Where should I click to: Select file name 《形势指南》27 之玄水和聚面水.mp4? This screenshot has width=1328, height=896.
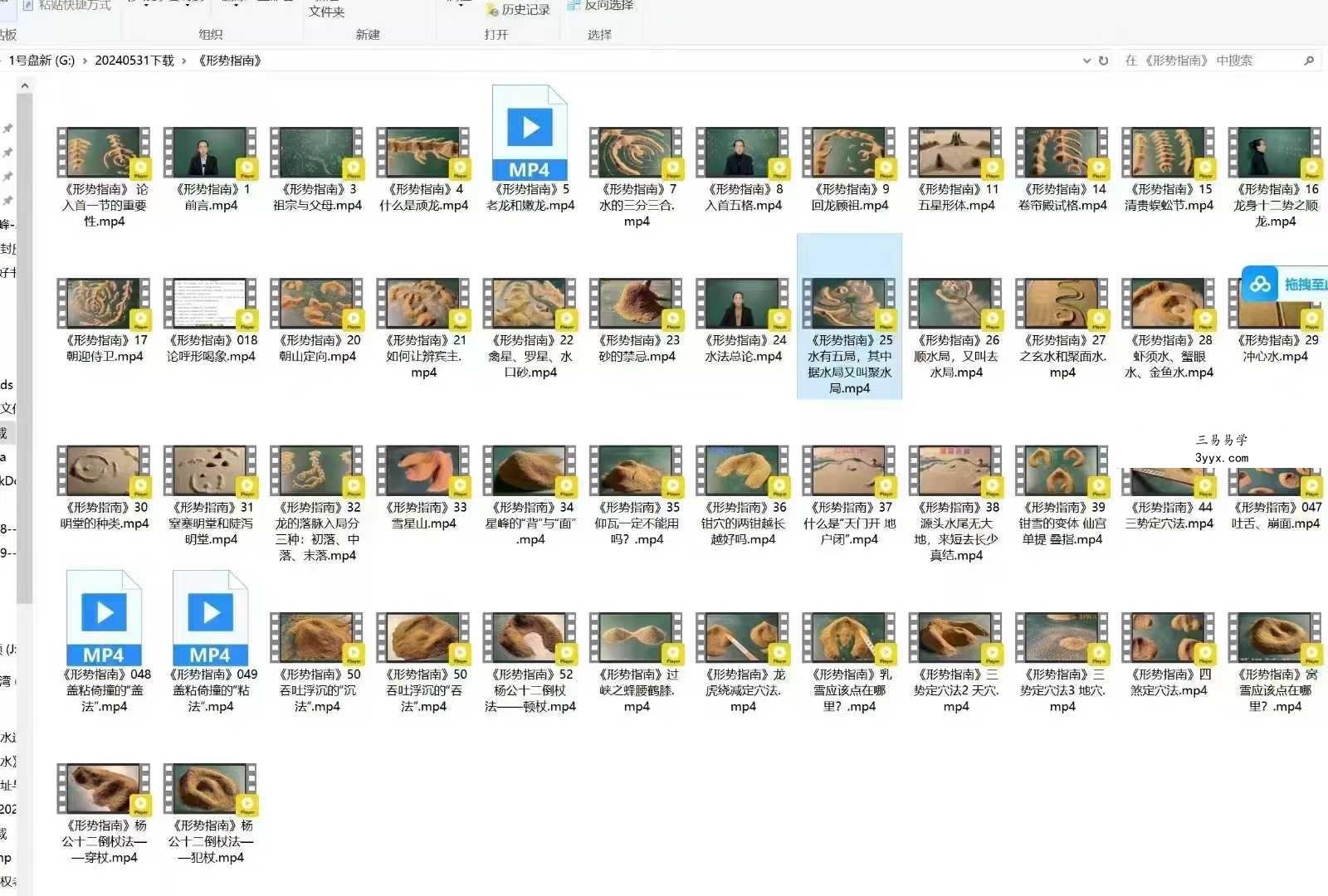[1062, 356]
